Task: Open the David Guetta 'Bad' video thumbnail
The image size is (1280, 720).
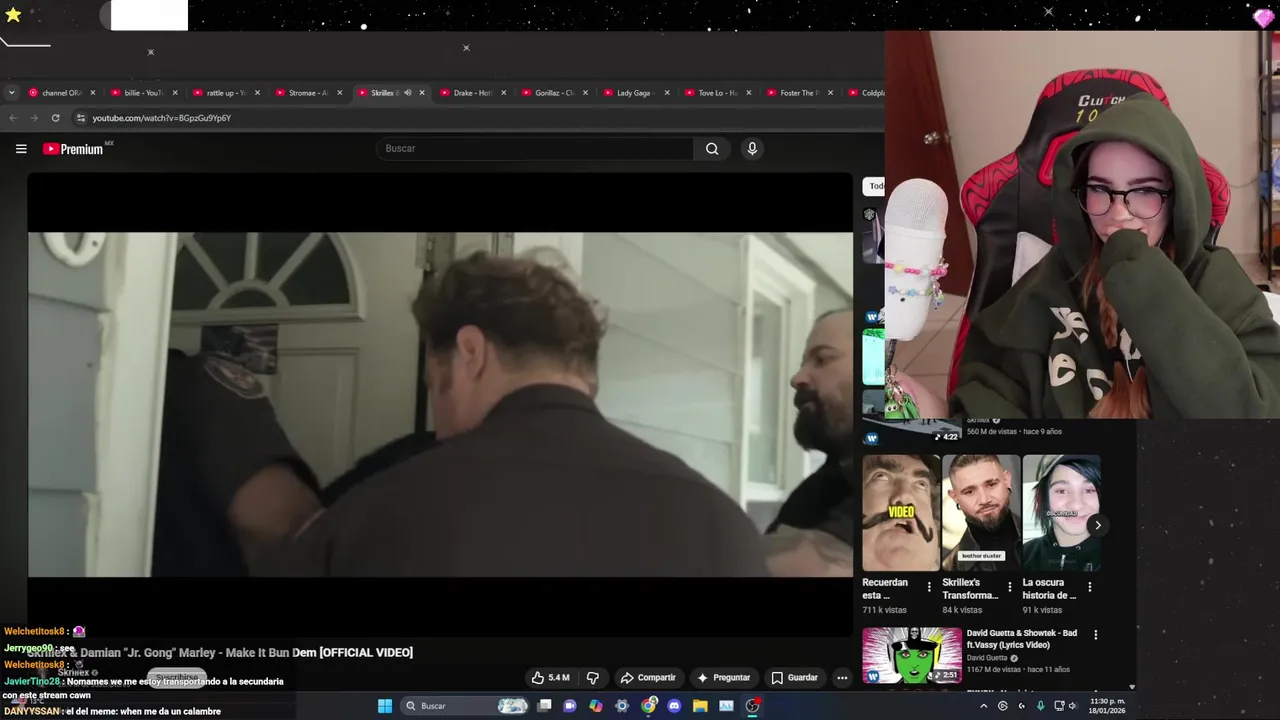Action: tap(912, 656)
